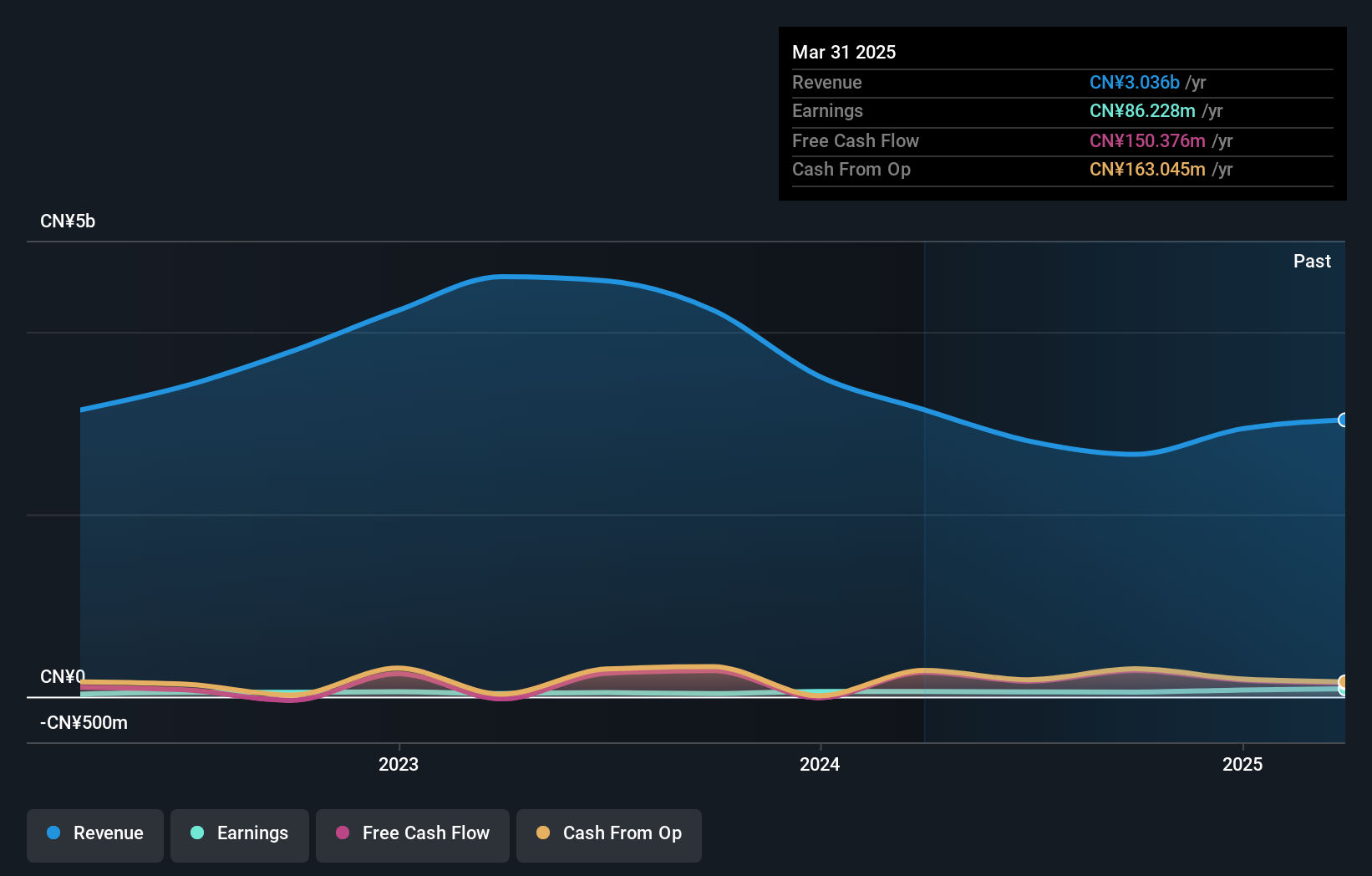This screenshot has height=876, width=1372.
Task: Toggle the Revenue legend button
Action: click(x=95, y=835)
